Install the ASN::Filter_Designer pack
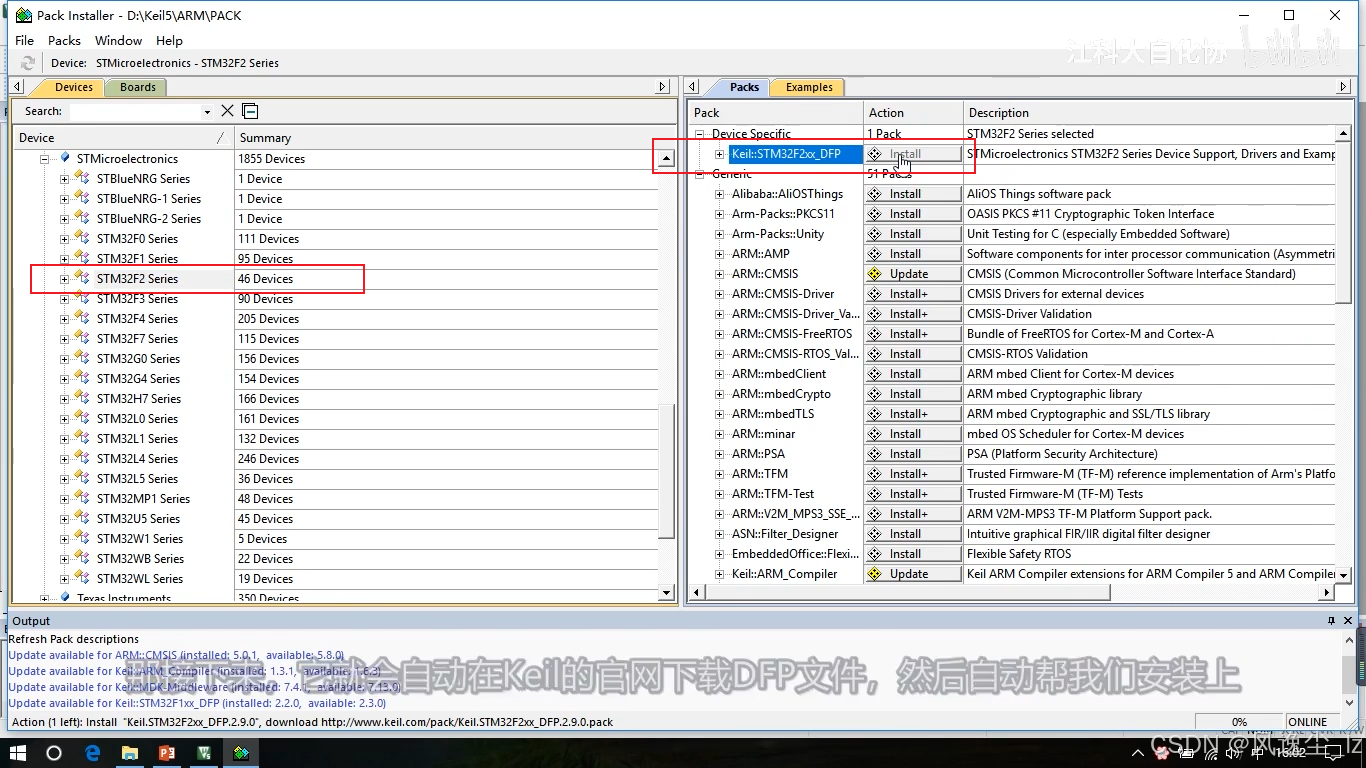 913,534
